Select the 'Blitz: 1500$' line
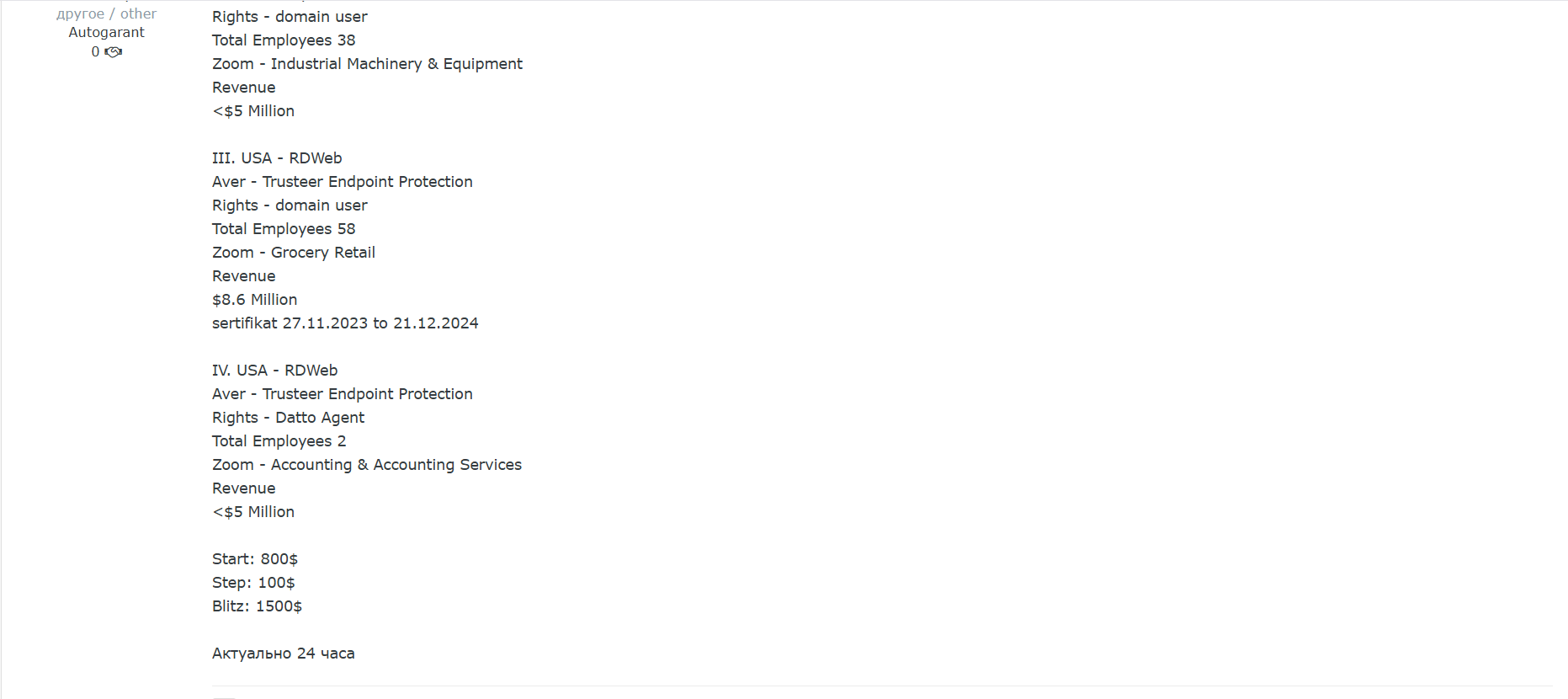The image size is (1568, 699). click(257, 606)
